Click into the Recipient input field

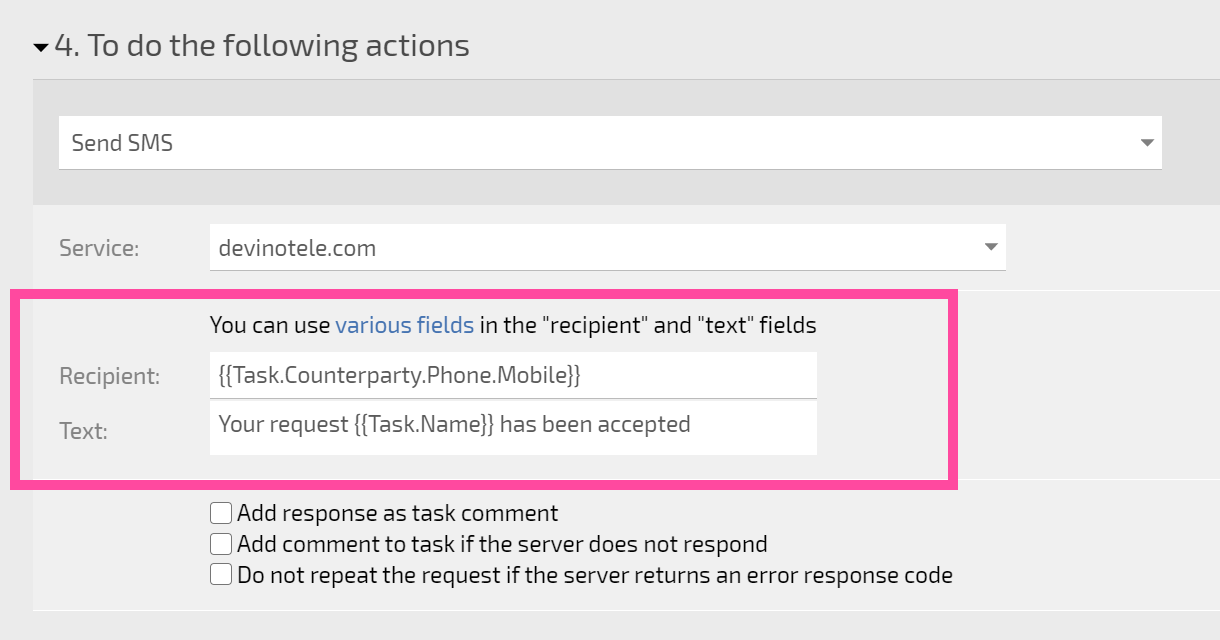point(513,375)
